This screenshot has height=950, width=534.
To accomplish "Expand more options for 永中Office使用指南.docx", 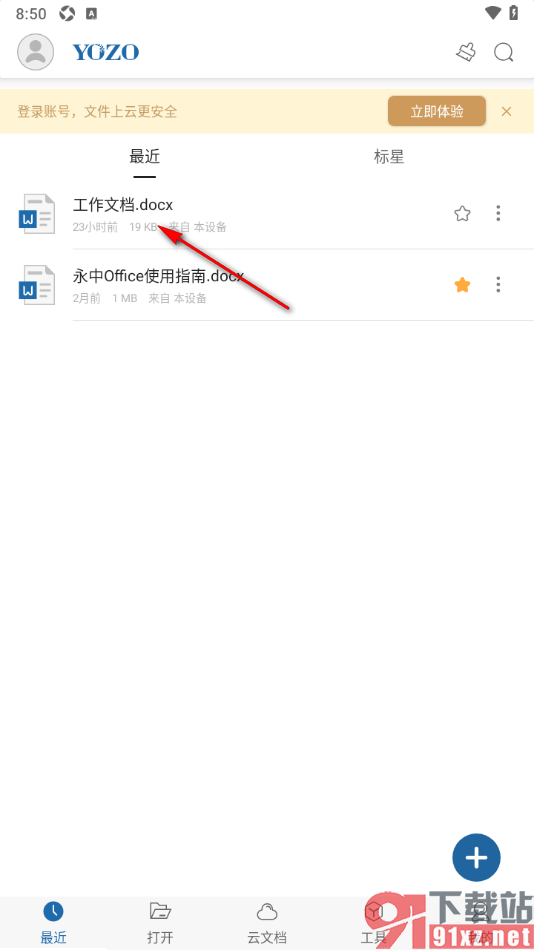I will pyautogui.click(x=498, y=285).
